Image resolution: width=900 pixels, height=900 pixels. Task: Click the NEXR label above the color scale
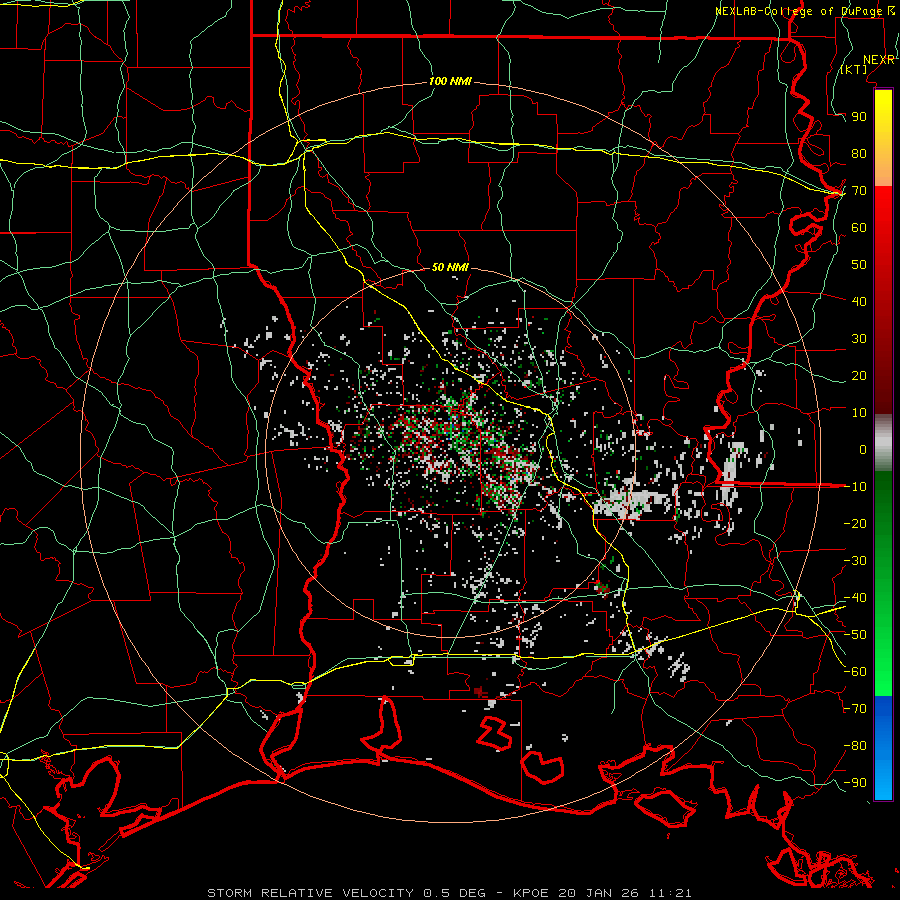click(879, 60)
